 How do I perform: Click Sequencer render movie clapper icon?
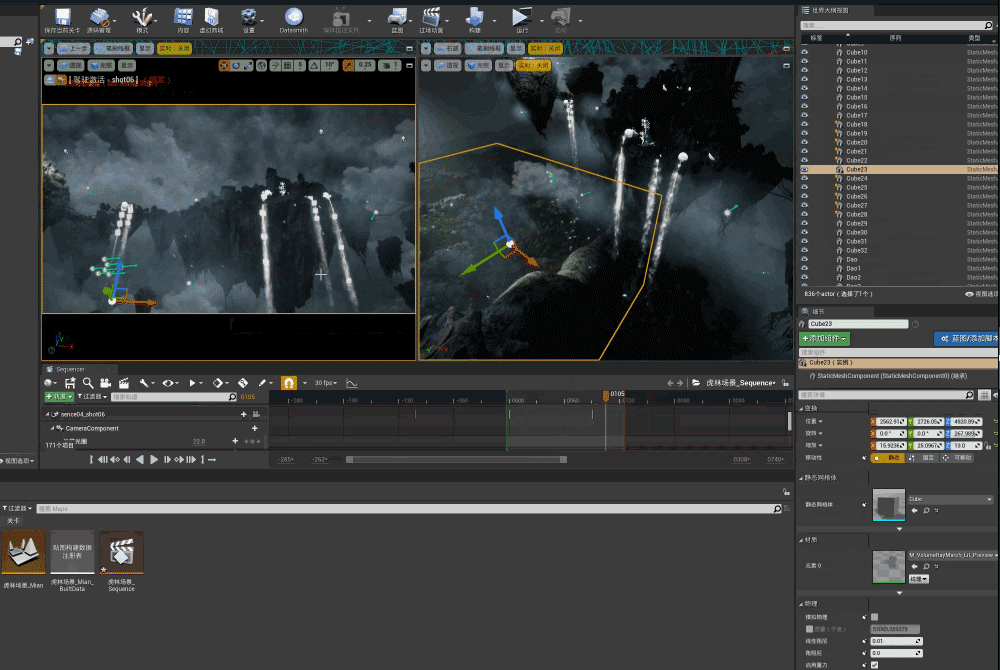[x=124, y=382]
